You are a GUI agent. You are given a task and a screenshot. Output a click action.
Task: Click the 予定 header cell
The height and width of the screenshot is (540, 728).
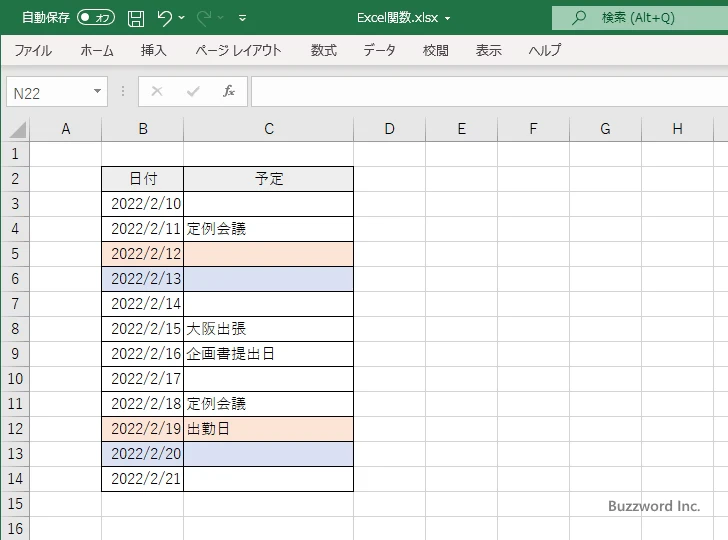point(268,179)
